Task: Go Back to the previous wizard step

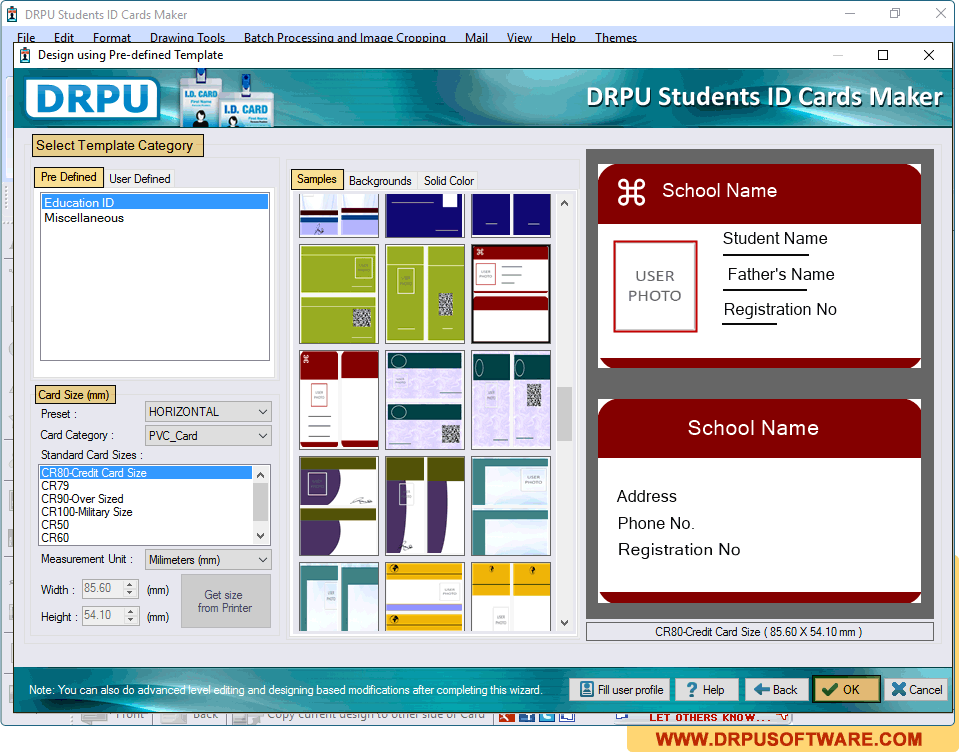Action: pos(776,690)
